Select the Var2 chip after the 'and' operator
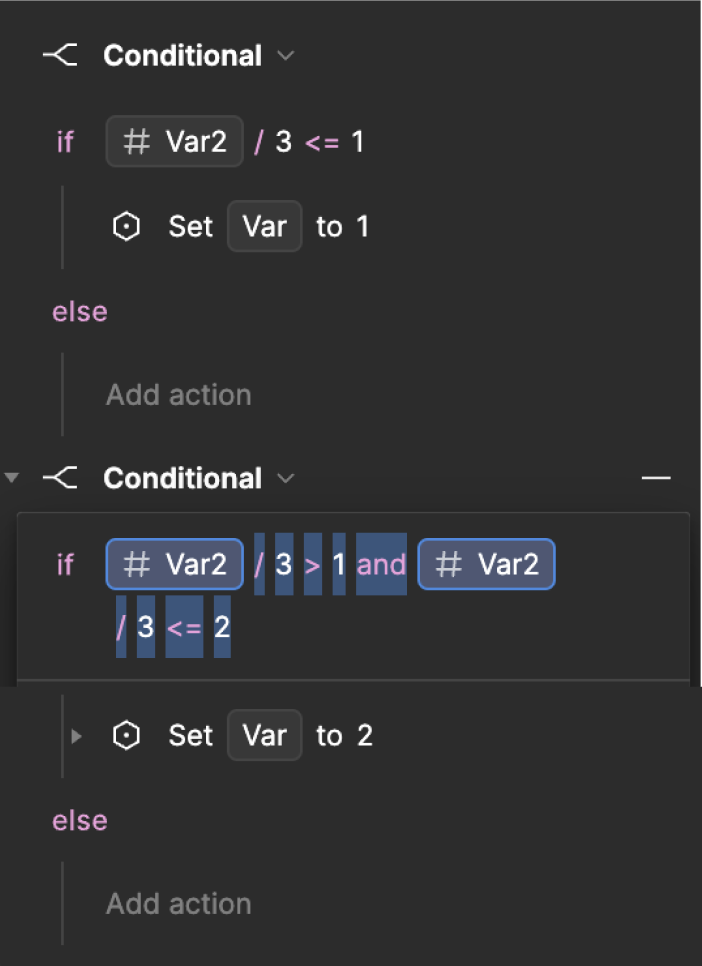Screen dimensions: 702x966 (486, 564)
